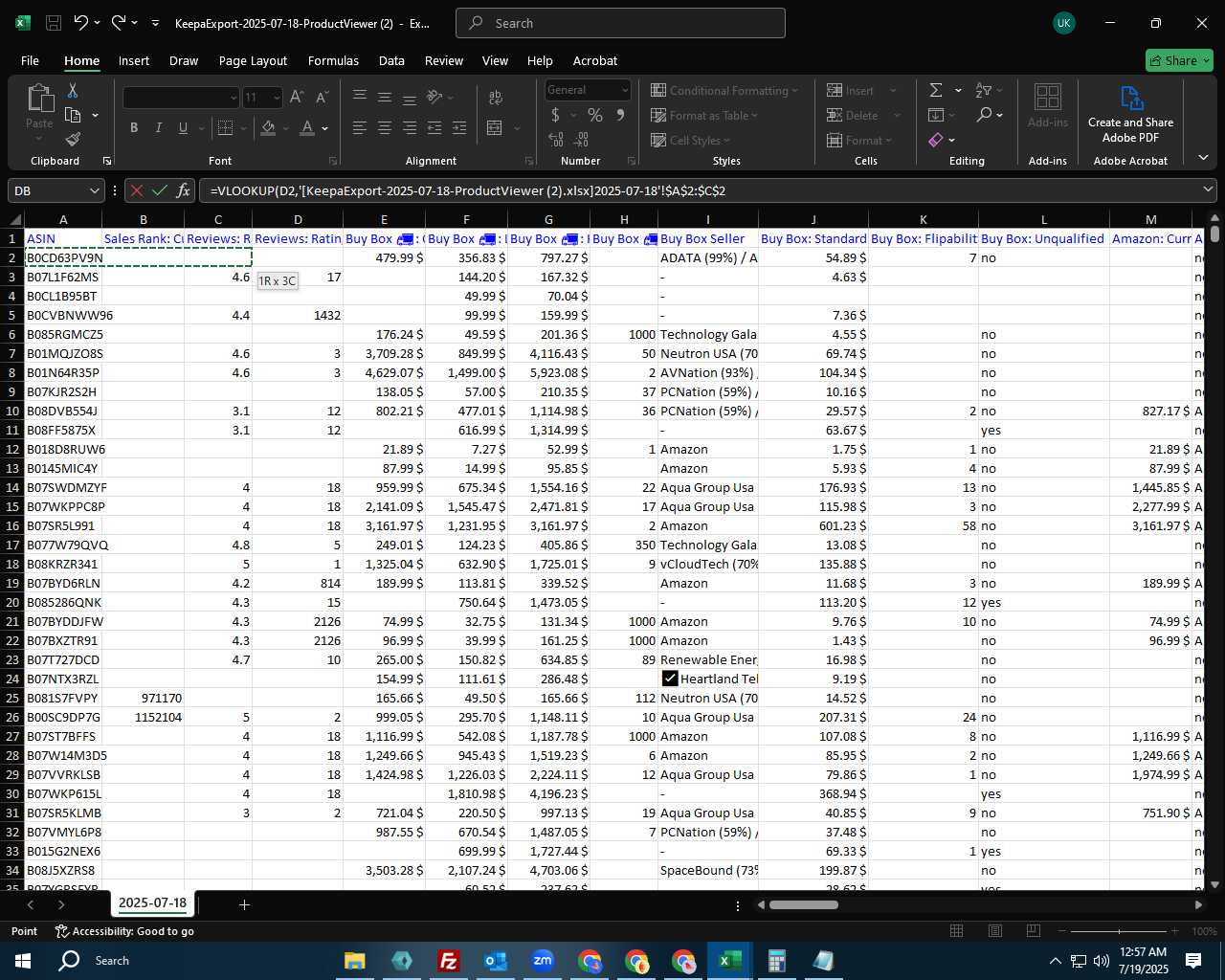This screenshot has width=1225, height=980.
Task: Click the Merge and Center icon
Action: click(x=495, y=127)
